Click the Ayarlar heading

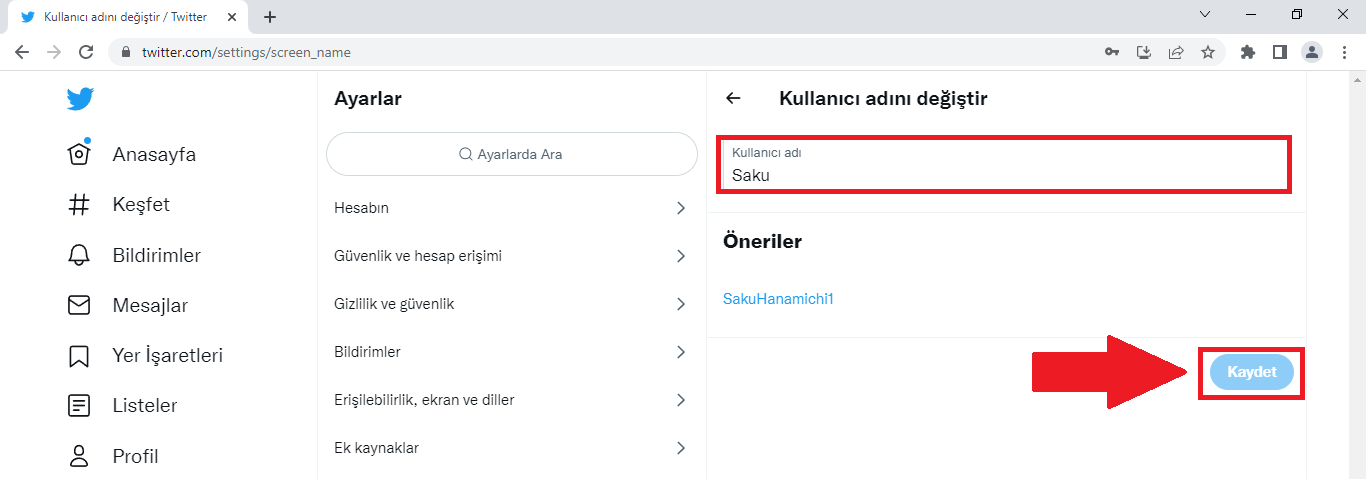tap(368, 98)
